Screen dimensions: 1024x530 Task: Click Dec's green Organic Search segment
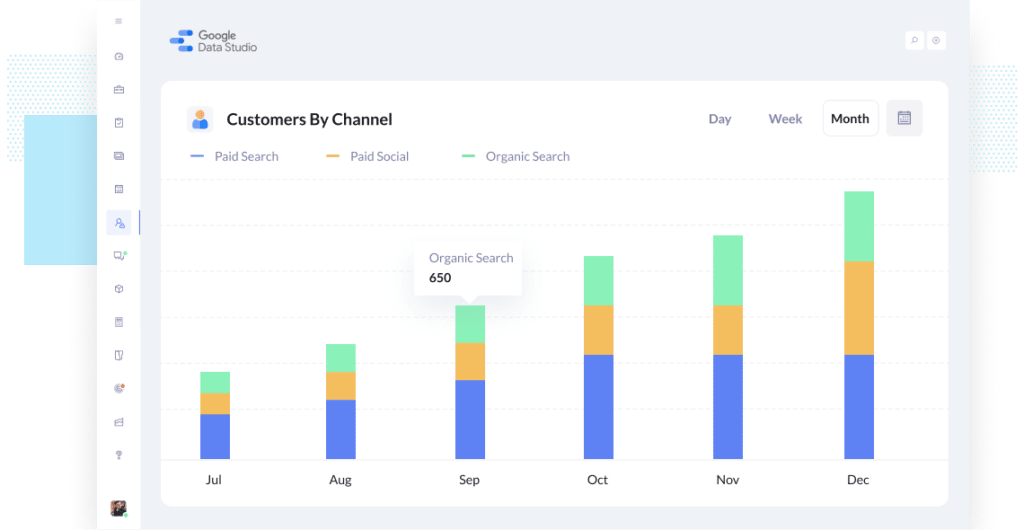click(859, 226)
